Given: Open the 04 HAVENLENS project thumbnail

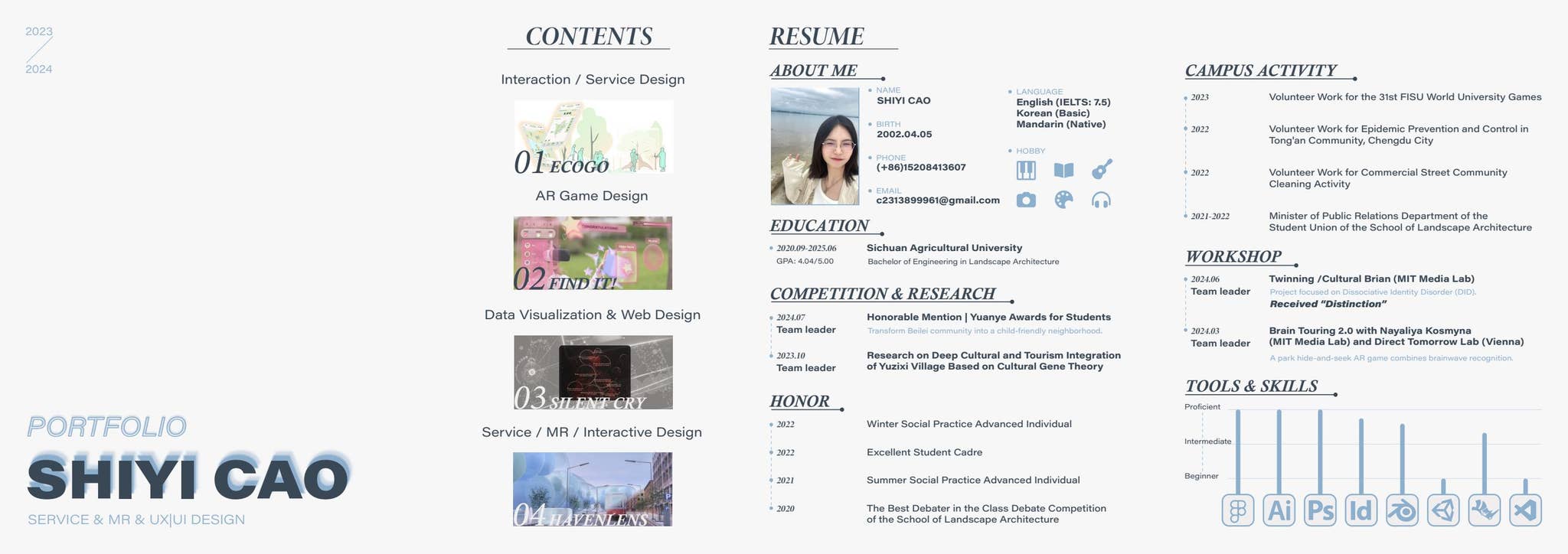Looking at the screenshot, I should coord(593,489).
